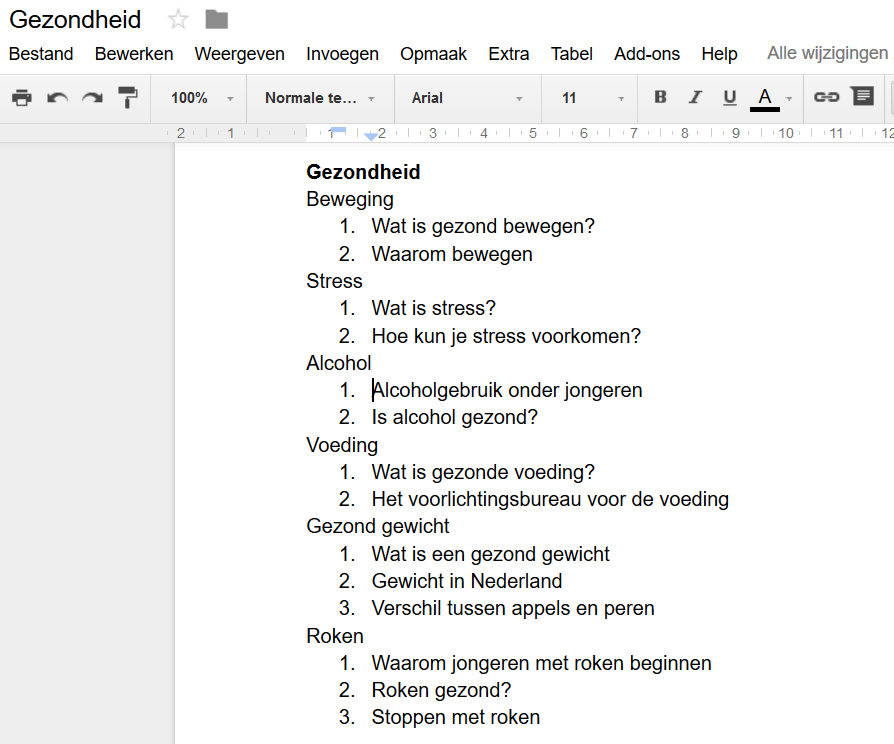The image size is (894, 744).
Task: Click the line Is alcohol gezond?
Action: tap(454, 417)
